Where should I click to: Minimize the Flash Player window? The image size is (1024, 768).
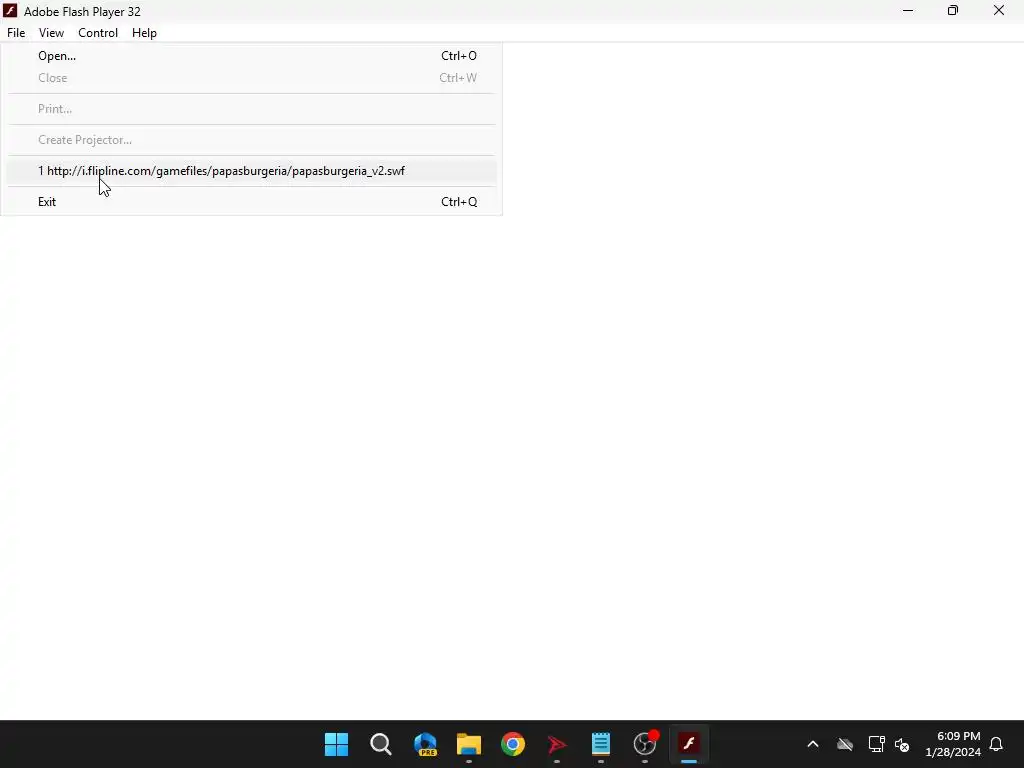(908, 10)
